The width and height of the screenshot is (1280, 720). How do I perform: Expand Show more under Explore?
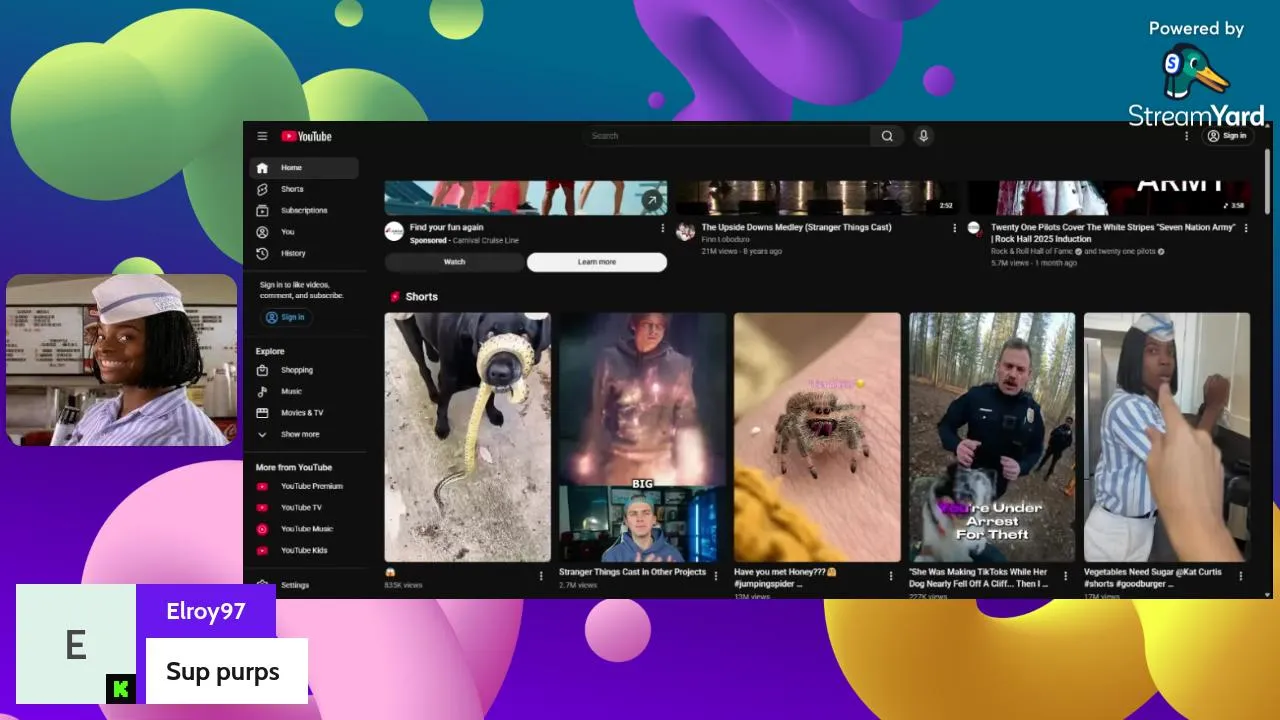pos(304,434)
